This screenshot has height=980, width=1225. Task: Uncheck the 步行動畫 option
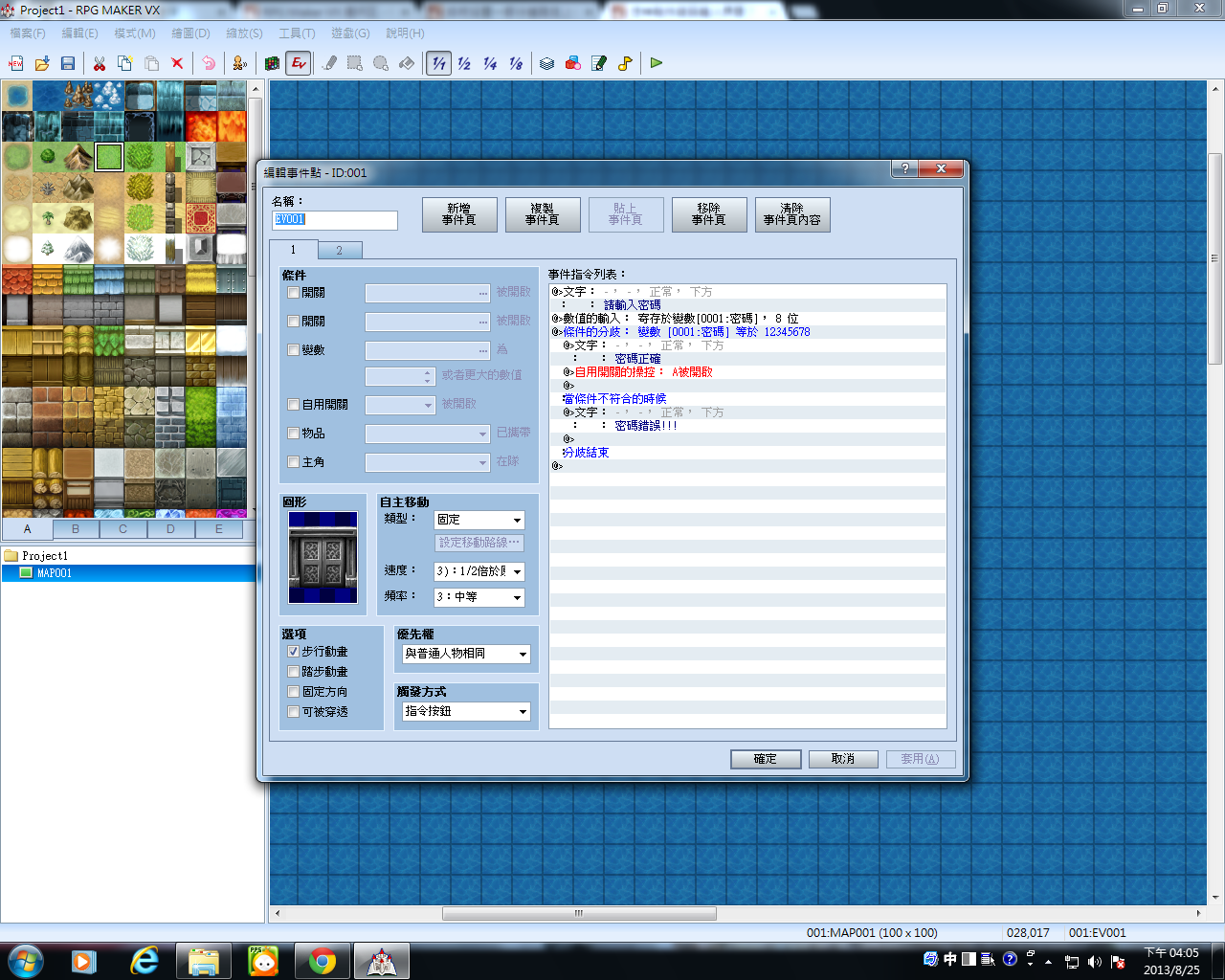click(294, 652)
